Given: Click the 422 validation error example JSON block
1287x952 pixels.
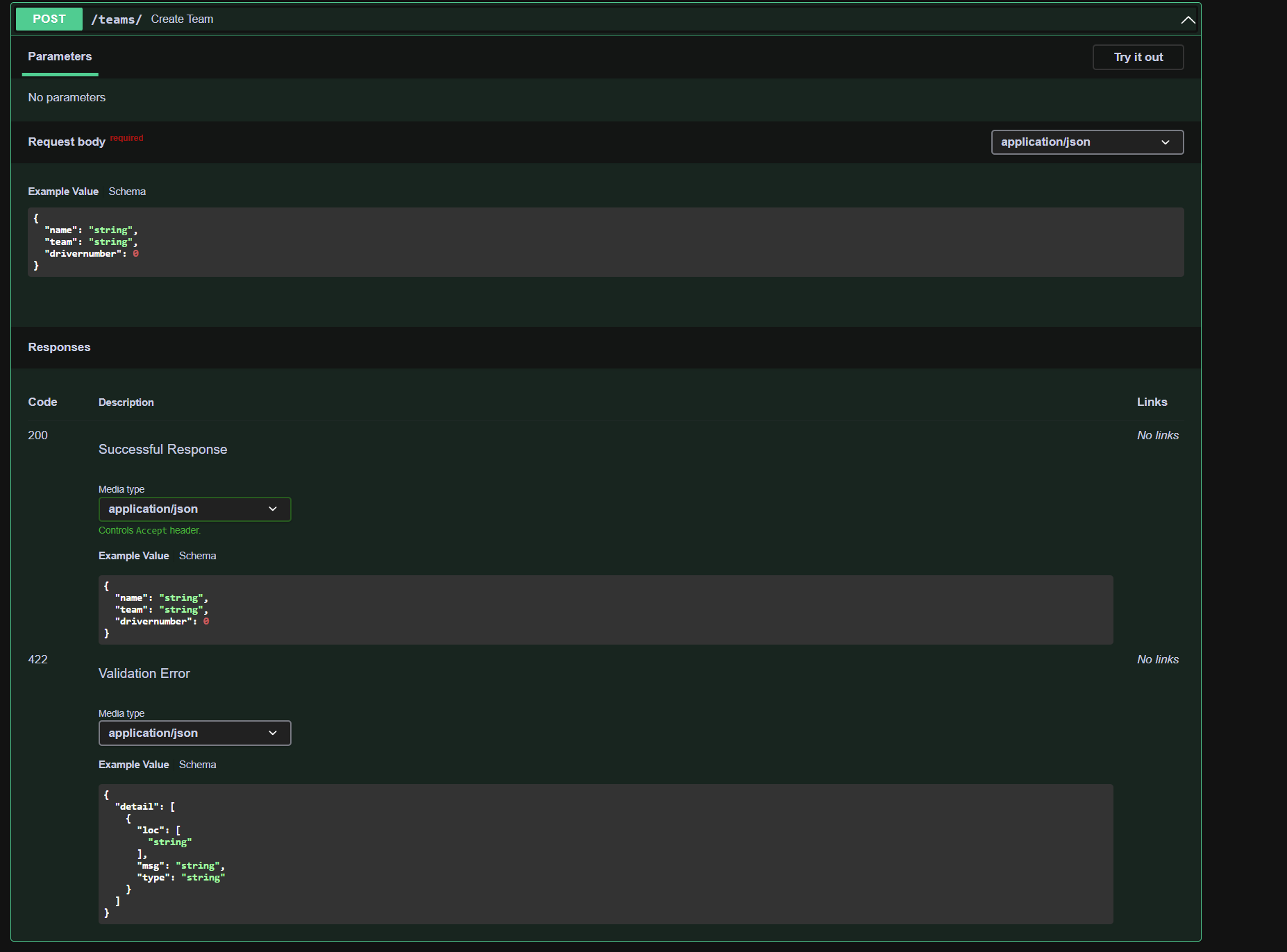Looking at the screenshot, I should [606, 854].
